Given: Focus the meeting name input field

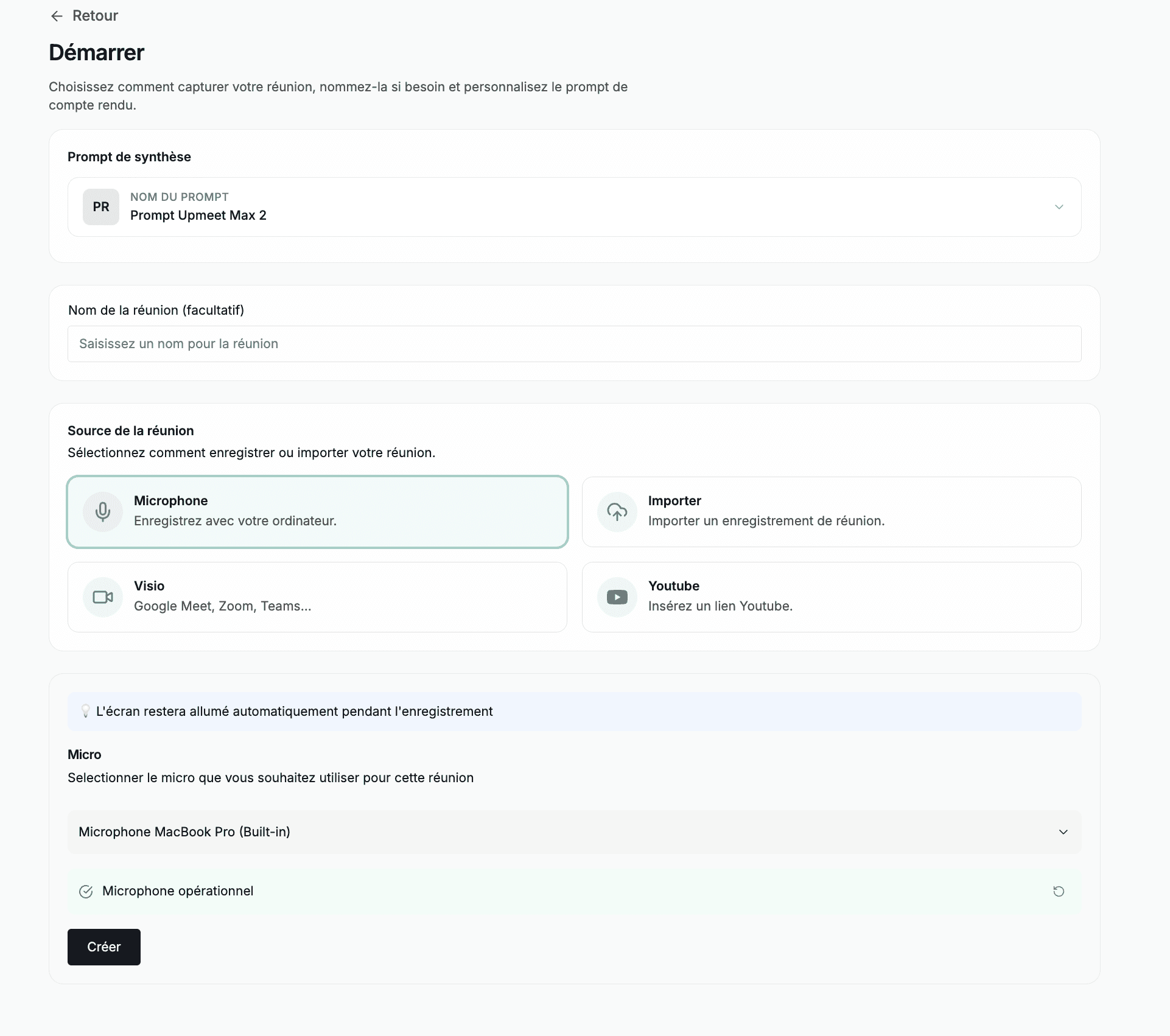Looking at the screenshot, I should click(x=573, y=344).
